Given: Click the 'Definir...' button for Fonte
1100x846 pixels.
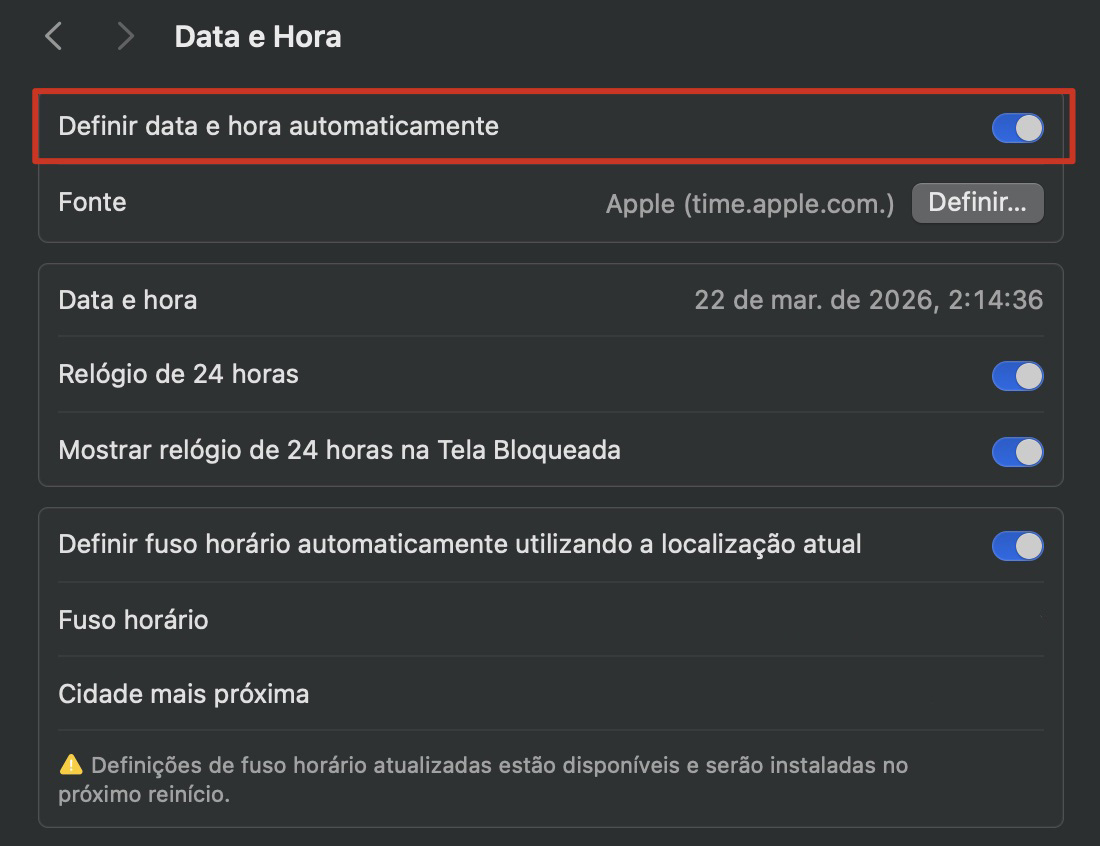Looking at the screenshot, I should click(977, 203).
